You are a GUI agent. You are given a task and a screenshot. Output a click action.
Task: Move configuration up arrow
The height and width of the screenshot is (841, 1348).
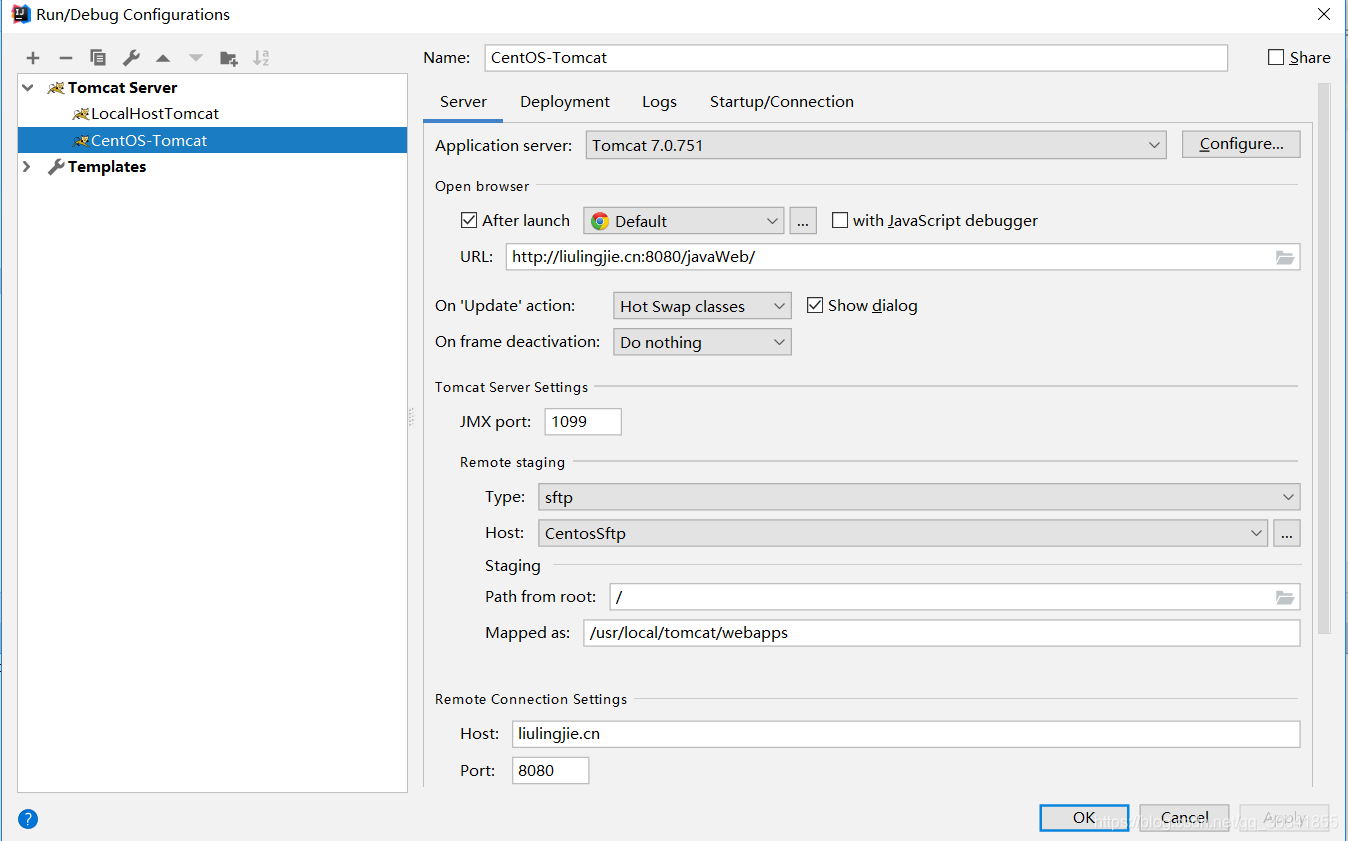pyautogui.click(x=163, y=58)
